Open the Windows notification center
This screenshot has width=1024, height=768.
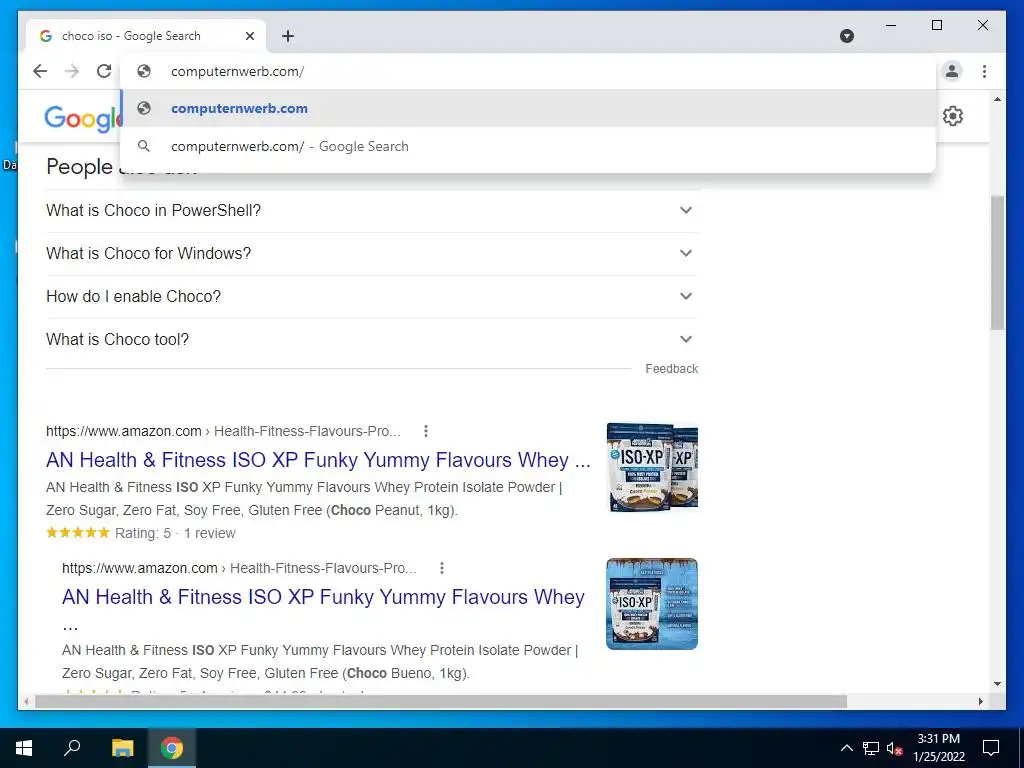(991, 748)
